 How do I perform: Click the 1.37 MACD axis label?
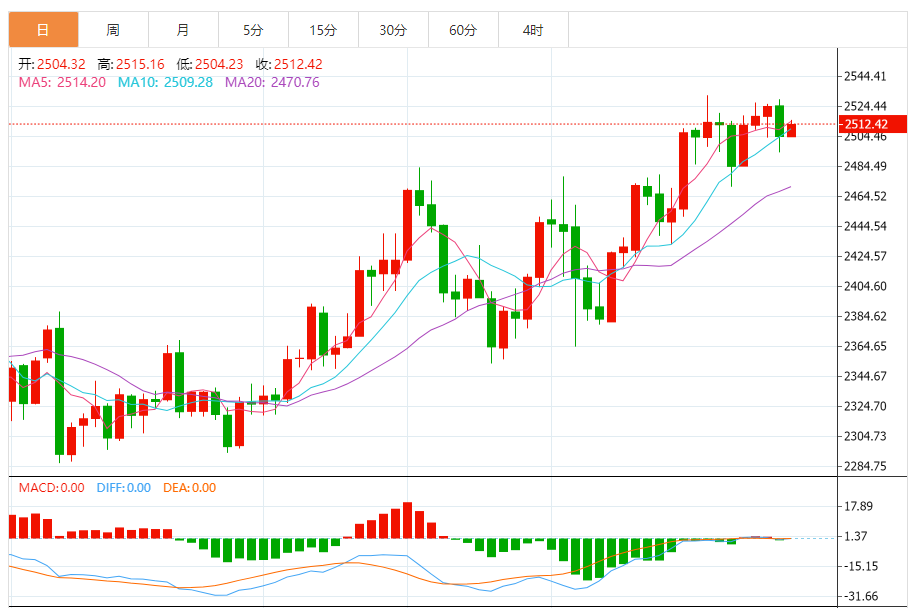[x=856, y=536]
